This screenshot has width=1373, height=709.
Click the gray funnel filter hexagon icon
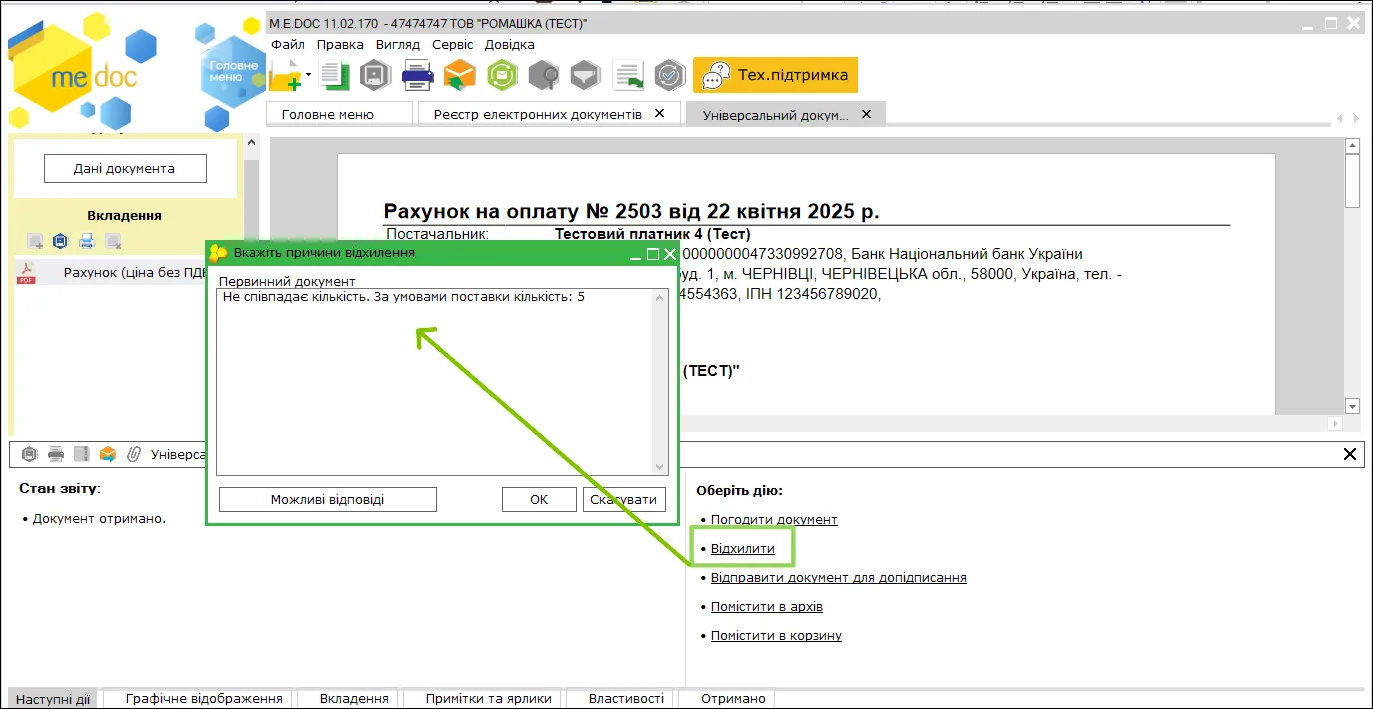(x=585, y=75)
